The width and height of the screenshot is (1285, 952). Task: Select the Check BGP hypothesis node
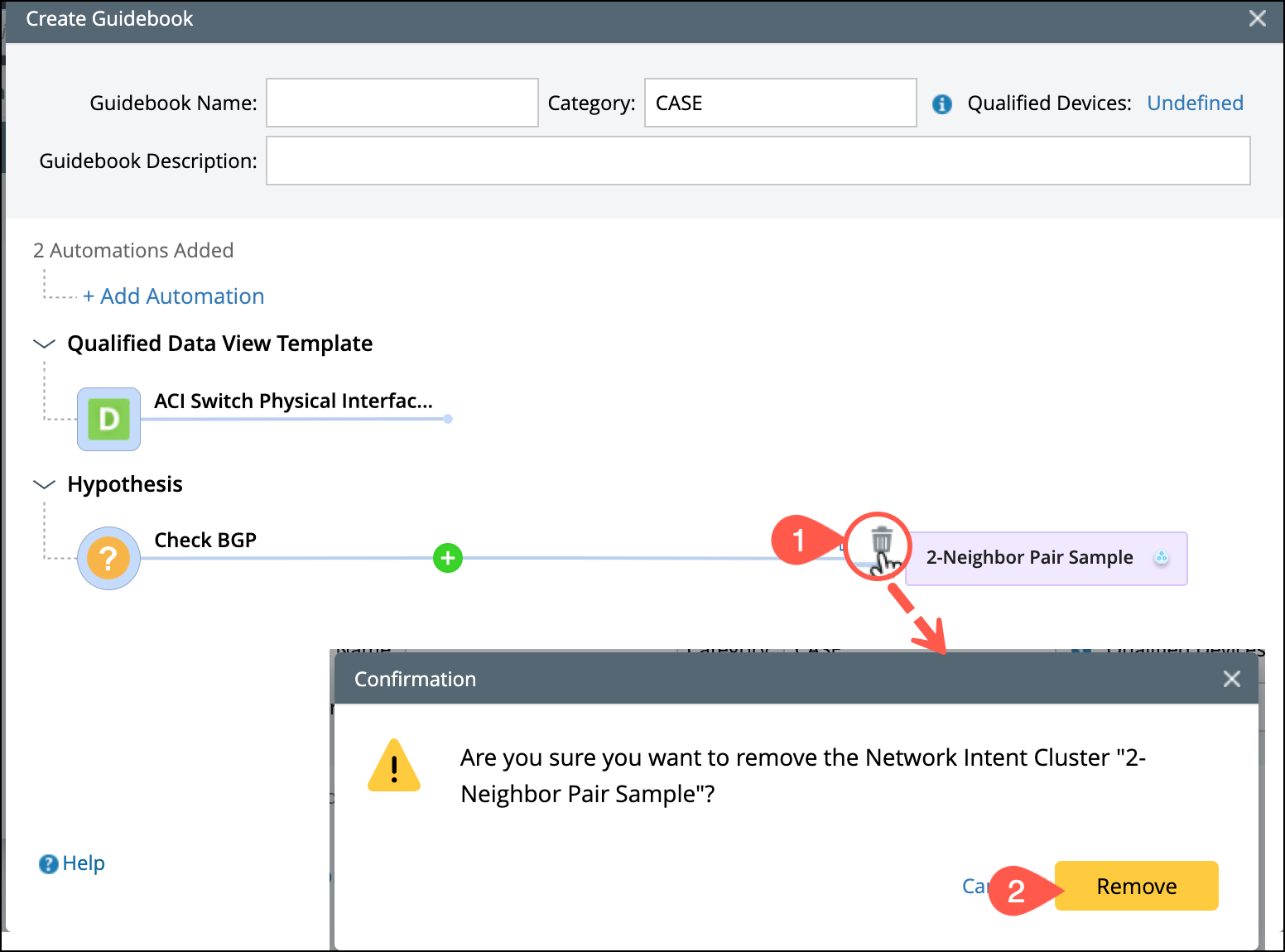pos(205,541)
